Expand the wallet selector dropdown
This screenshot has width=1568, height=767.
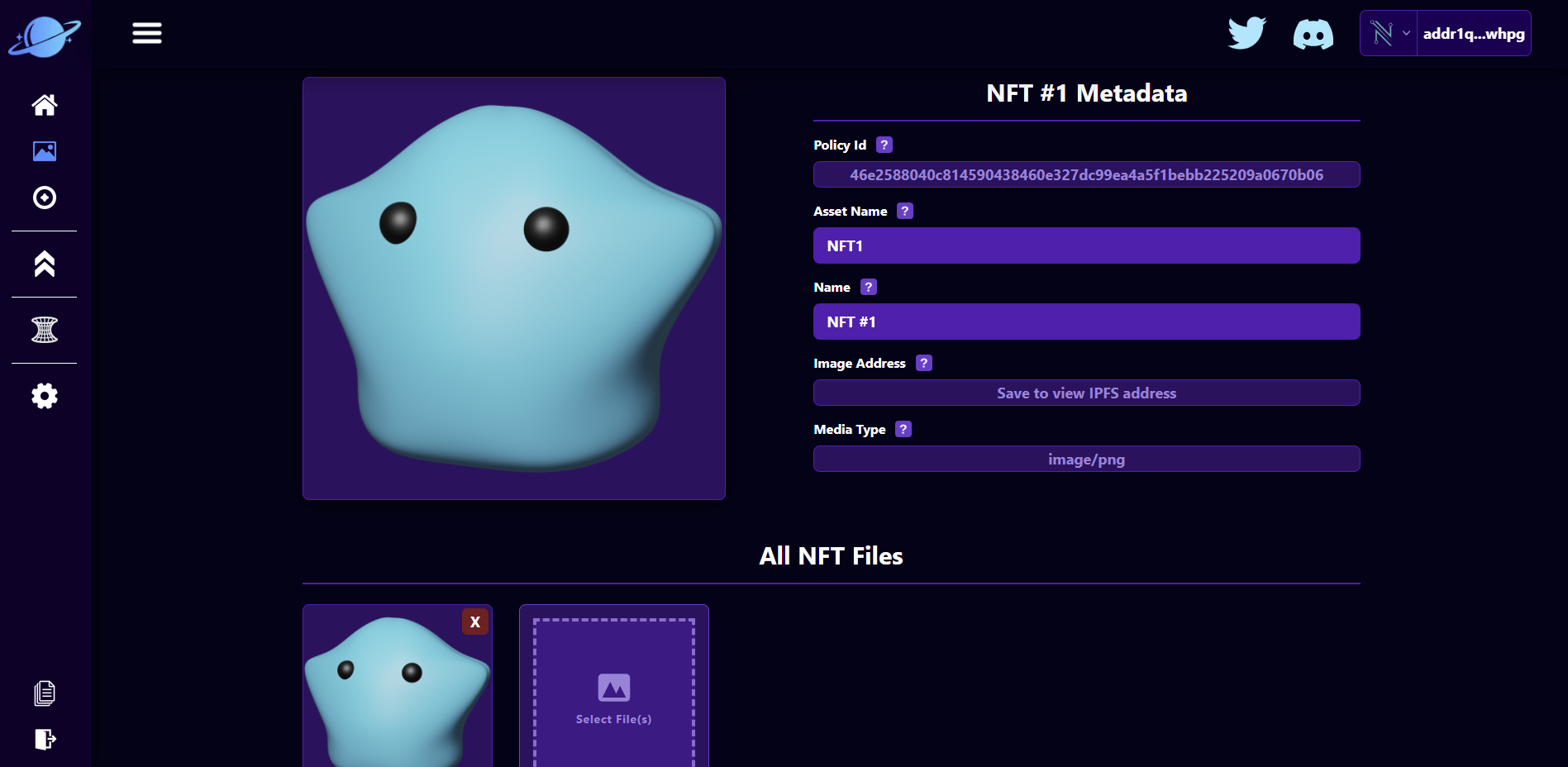coord(1389,33)
